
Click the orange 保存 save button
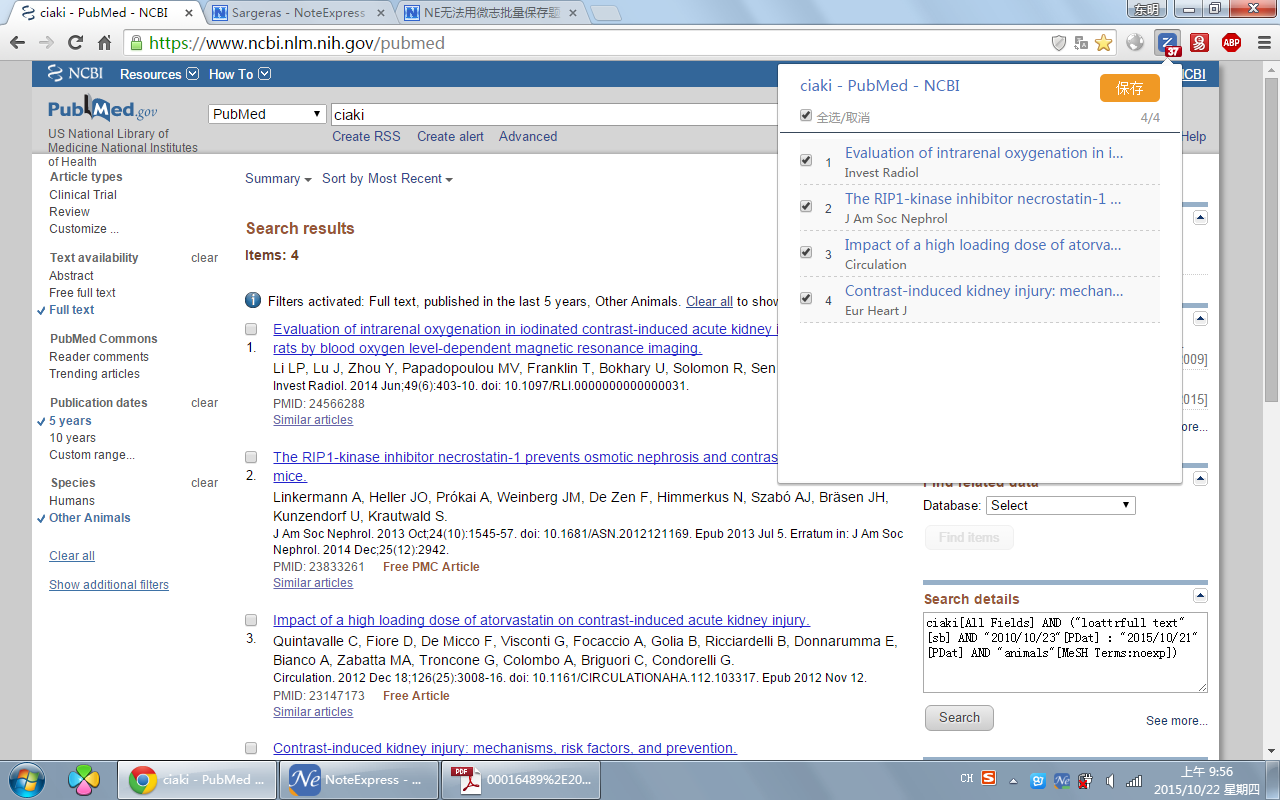click(1130, 88)
